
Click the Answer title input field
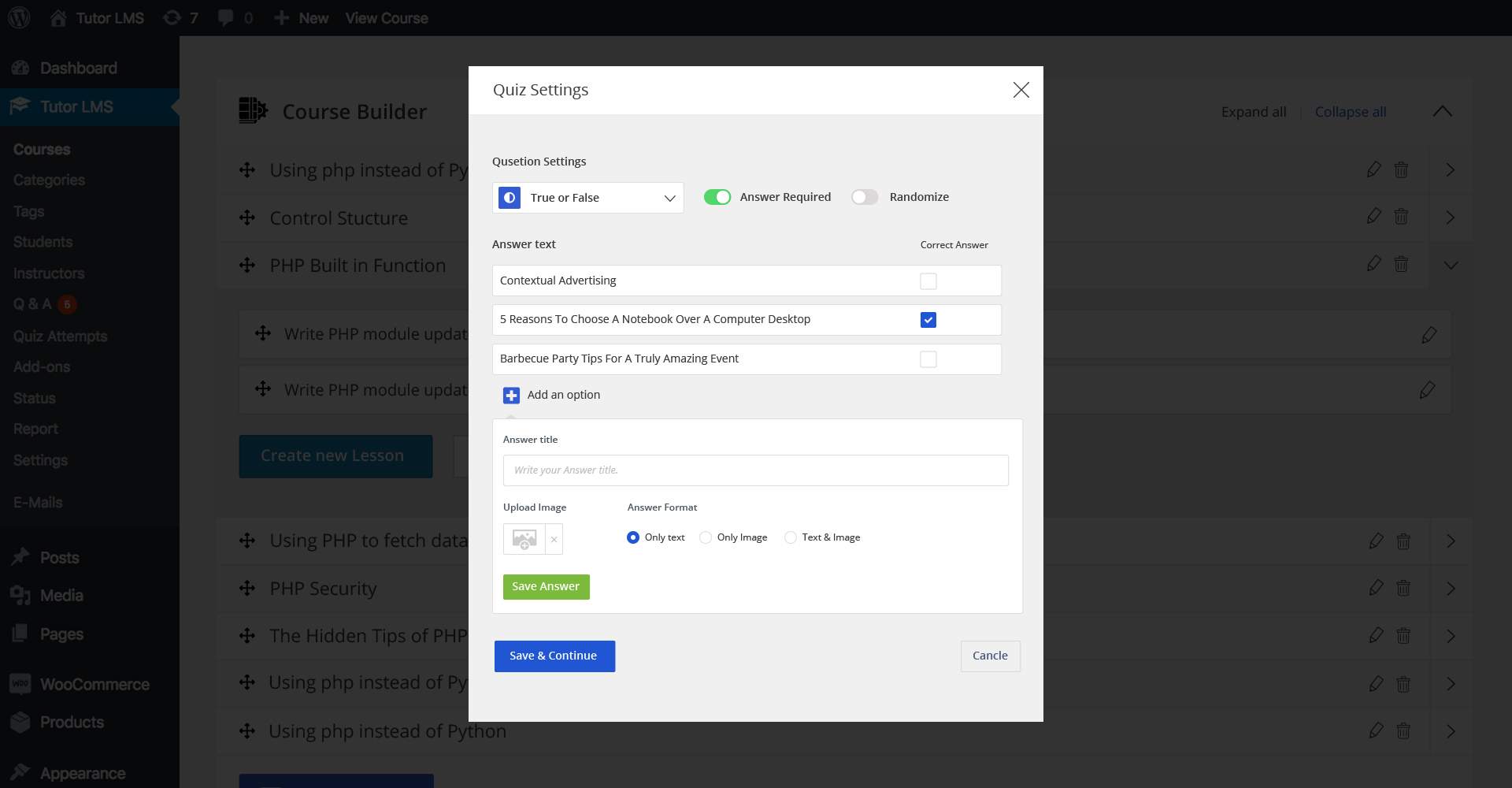[755, 470]
